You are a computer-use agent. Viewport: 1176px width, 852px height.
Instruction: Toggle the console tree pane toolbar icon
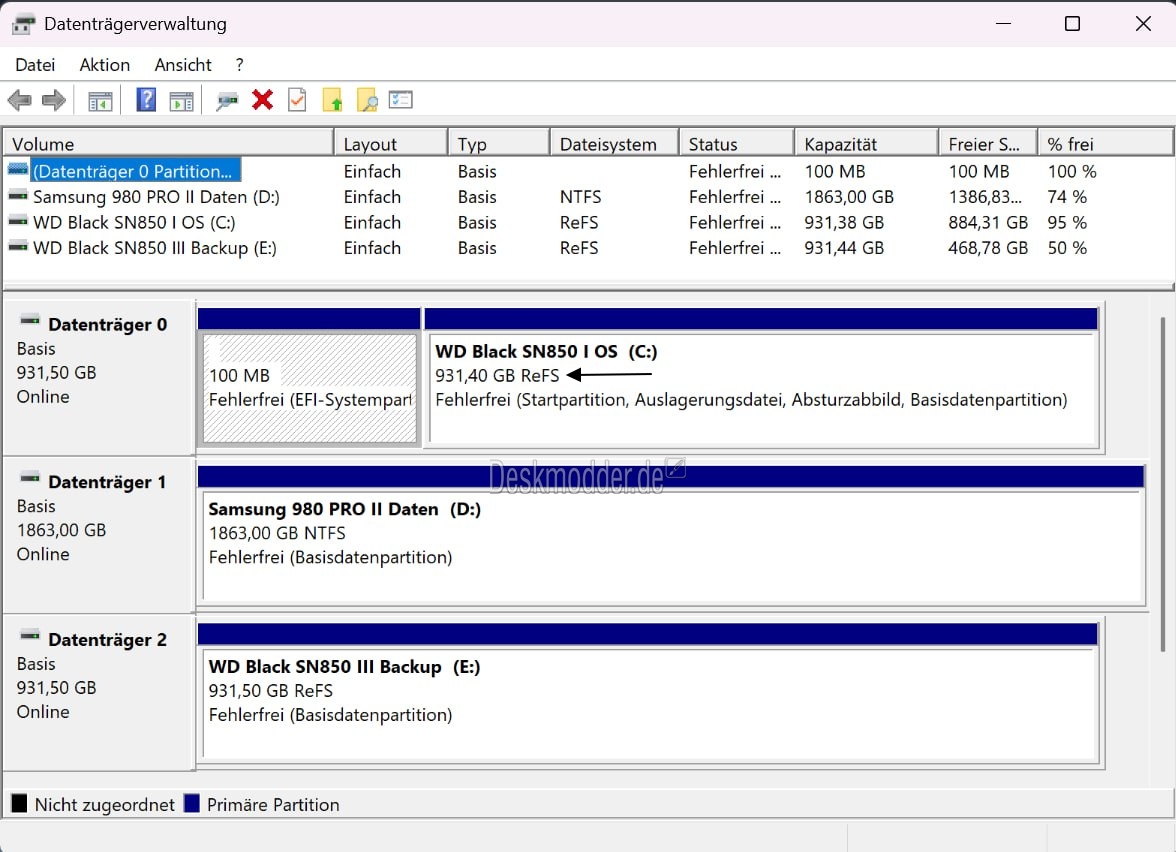[x=100, y=100]
